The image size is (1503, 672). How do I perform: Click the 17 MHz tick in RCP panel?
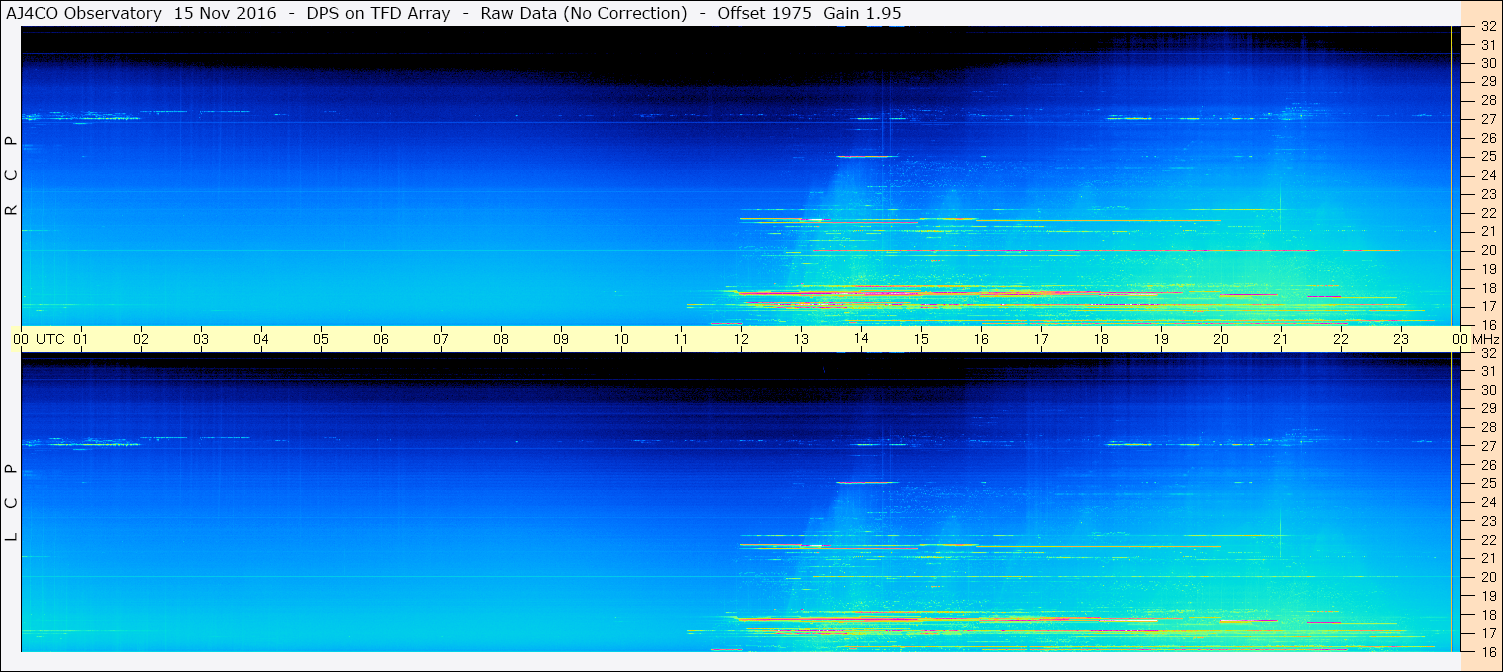(1488, 306)
